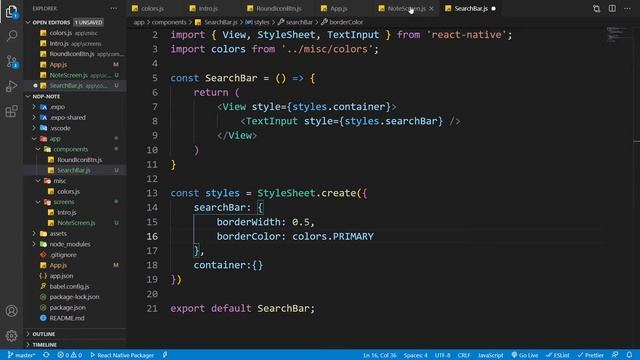The width and height of the screenshot is (640, 360).
Task: Open Intro.js in Open Editors list
Action: (75, 44)
